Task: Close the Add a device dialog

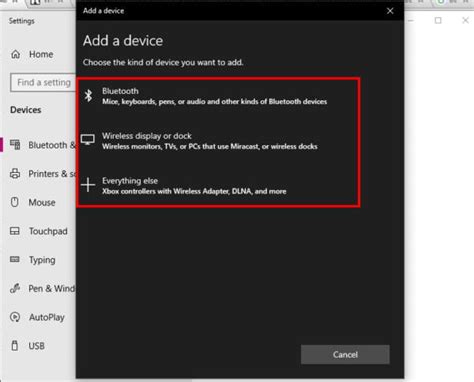Action: [x=390, y=11]
